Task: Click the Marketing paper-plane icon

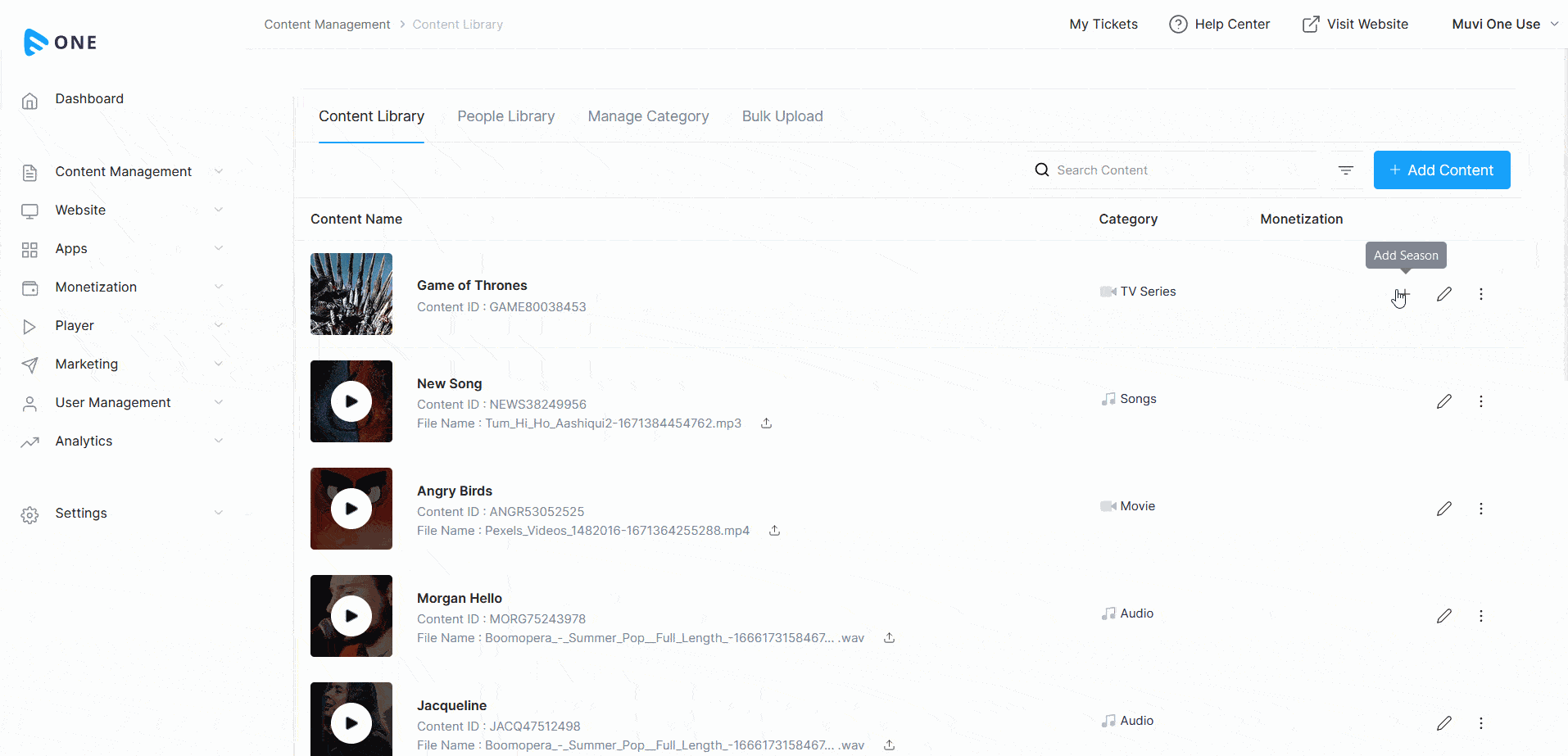Action: (30, 364)
